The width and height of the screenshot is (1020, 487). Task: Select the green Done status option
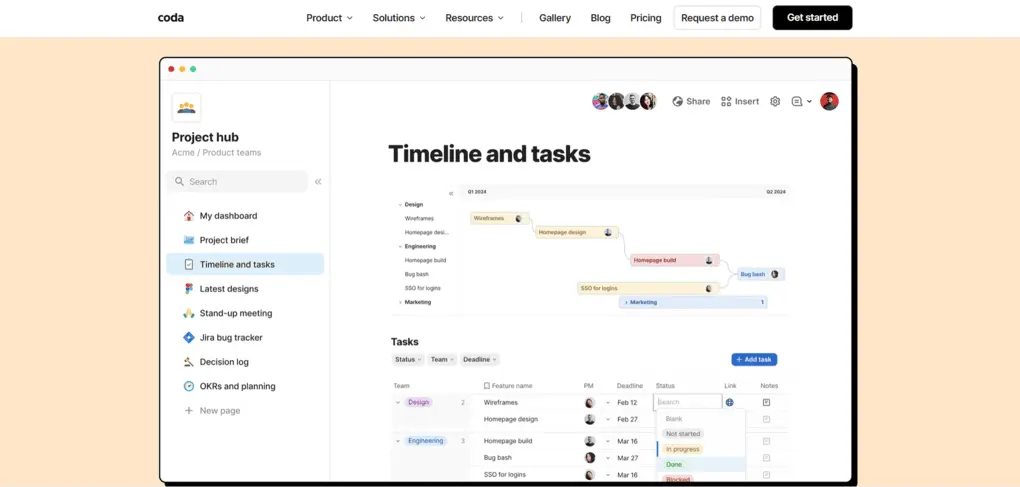click(x=674, y=465)
